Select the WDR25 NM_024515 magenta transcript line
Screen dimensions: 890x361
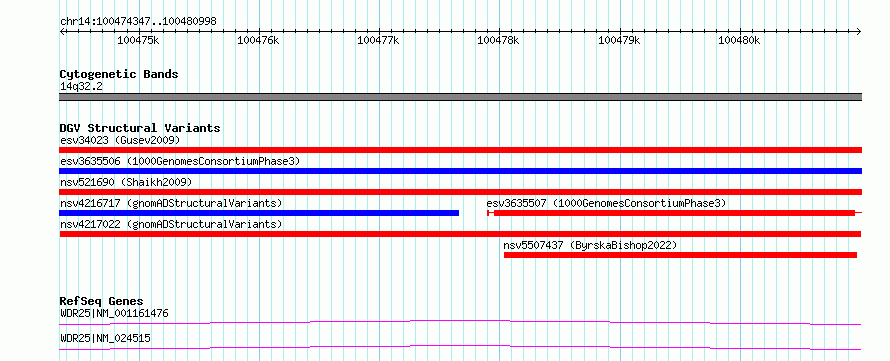(x=460, y=347)
